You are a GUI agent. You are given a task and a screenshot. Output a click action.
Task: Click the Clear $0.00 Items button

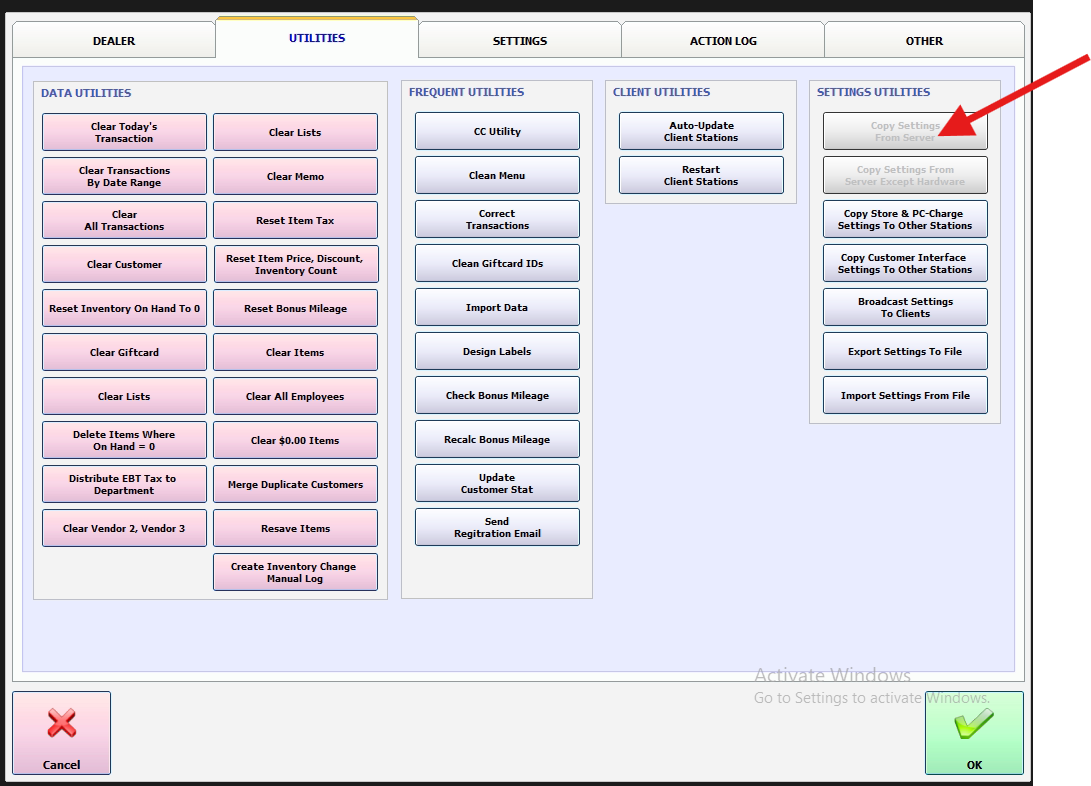tap(296, 440)
